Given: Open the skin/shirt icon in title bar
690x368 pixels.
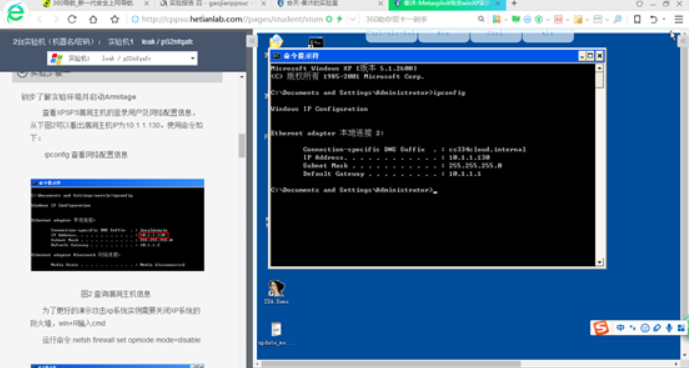Looking at the screenshot, I should [639, 4].
